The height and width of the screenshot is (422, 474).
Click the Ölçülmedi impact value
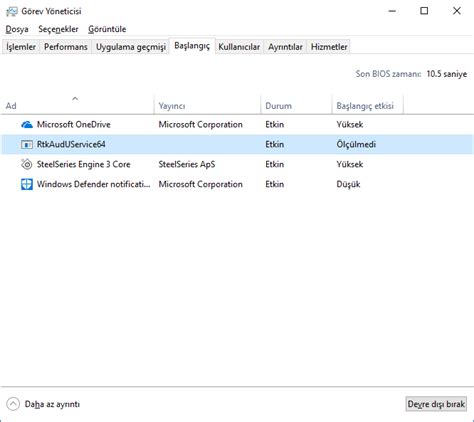point(356,144)
